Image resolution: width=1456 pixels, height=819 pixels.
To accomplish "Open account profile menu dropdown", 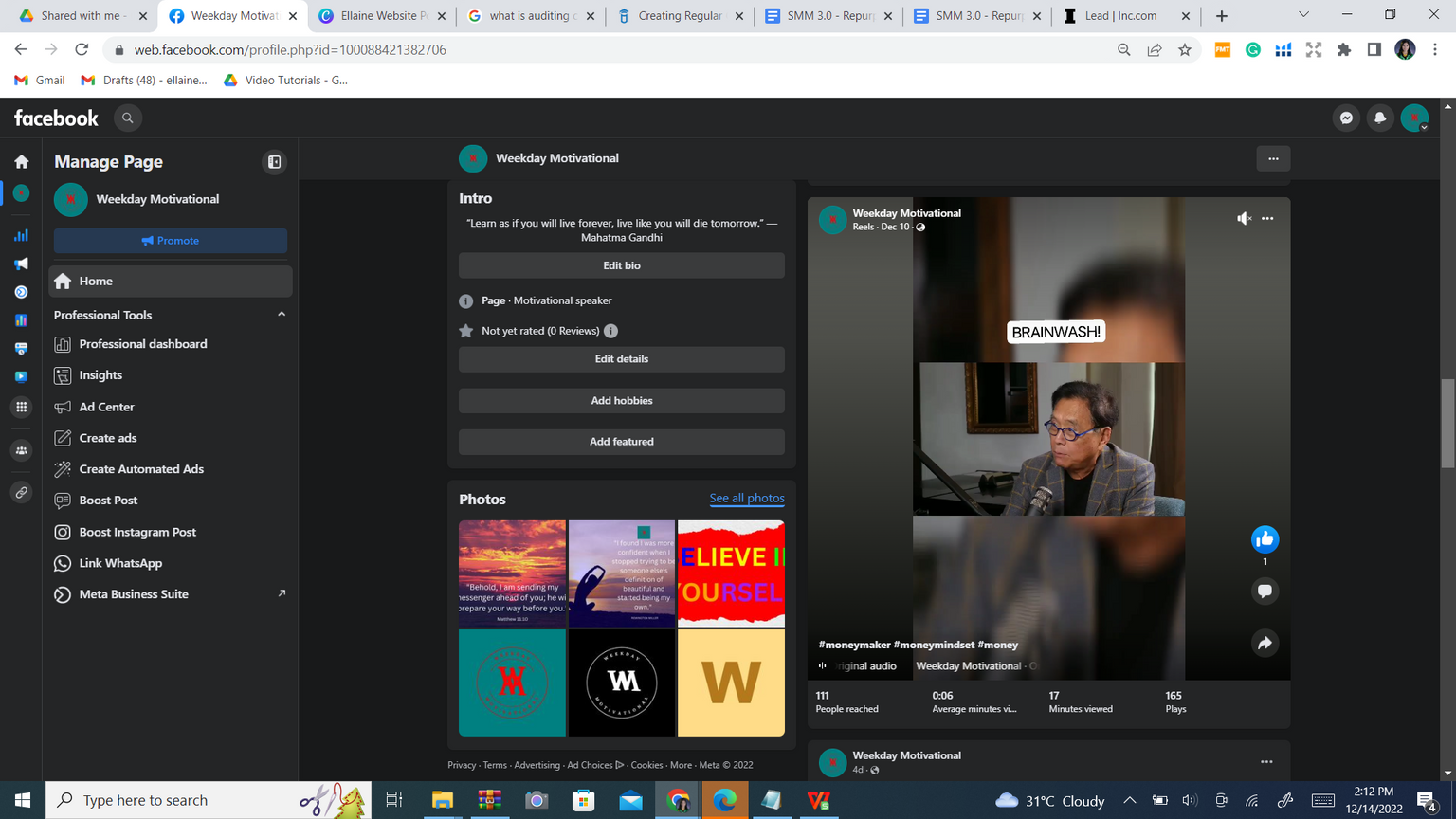I will tap(1414, 118).
